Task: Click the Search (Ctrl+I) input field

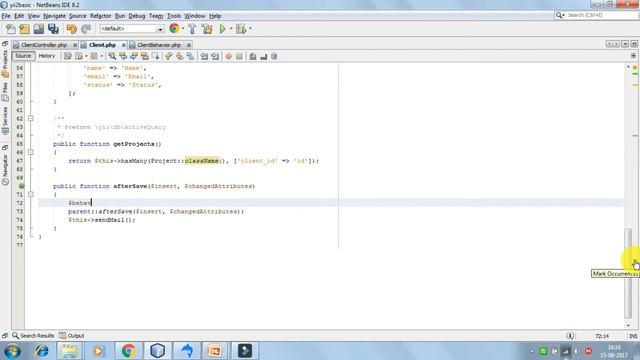Action: [x=602, y=15]
